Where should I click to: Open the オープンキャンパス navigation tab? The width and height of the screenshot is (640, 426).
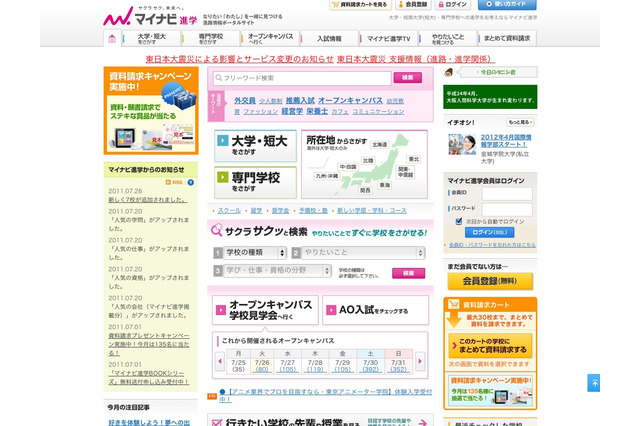tap(270, 38)
